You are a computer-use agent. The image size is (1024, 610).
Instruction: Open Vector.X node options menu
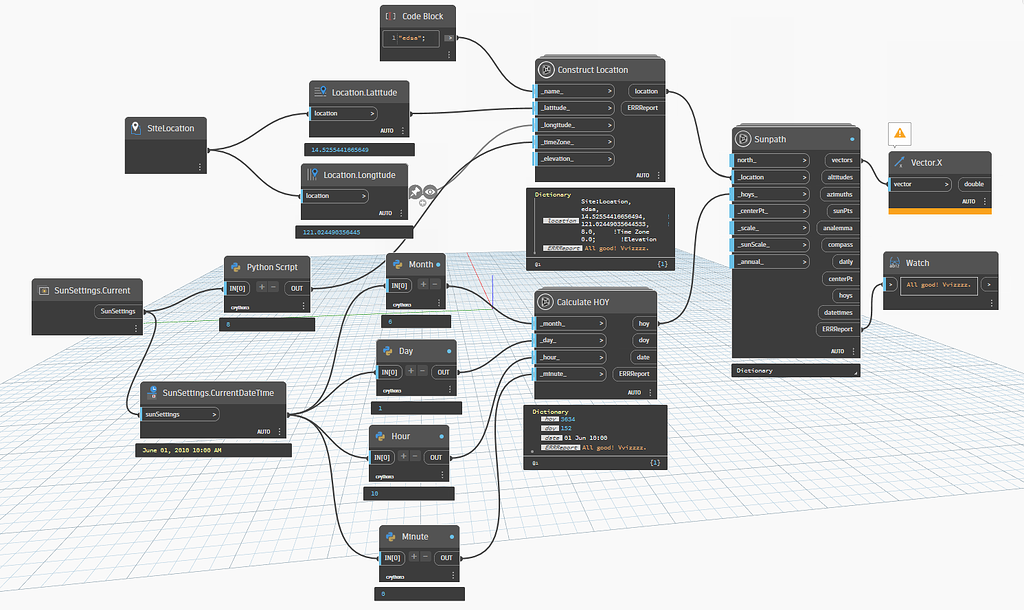pyautogui.click(x=985, y=201)
